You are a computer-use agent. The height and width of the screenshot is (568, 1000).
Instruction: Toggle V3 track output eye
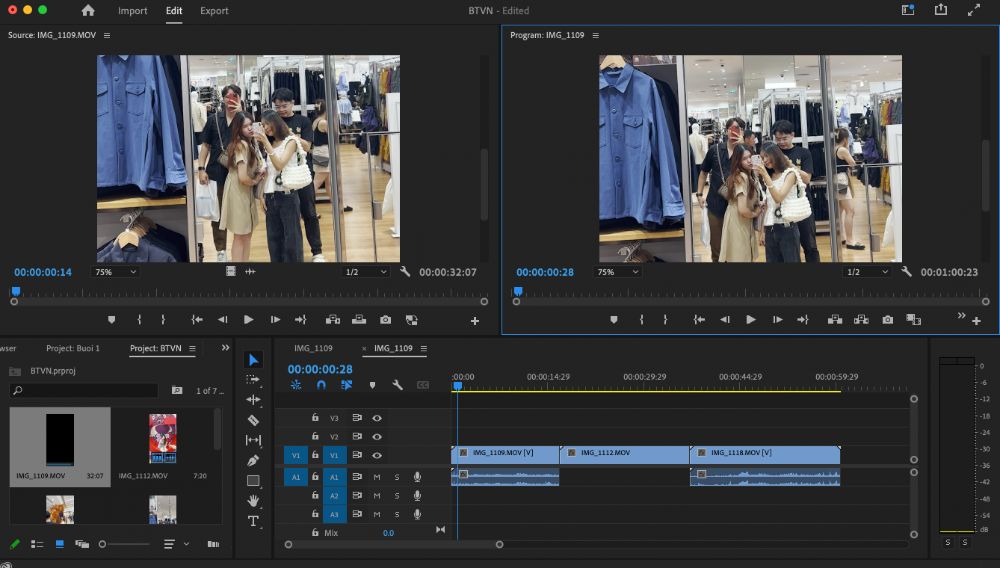pyautogui.click(x=377, y=418)
